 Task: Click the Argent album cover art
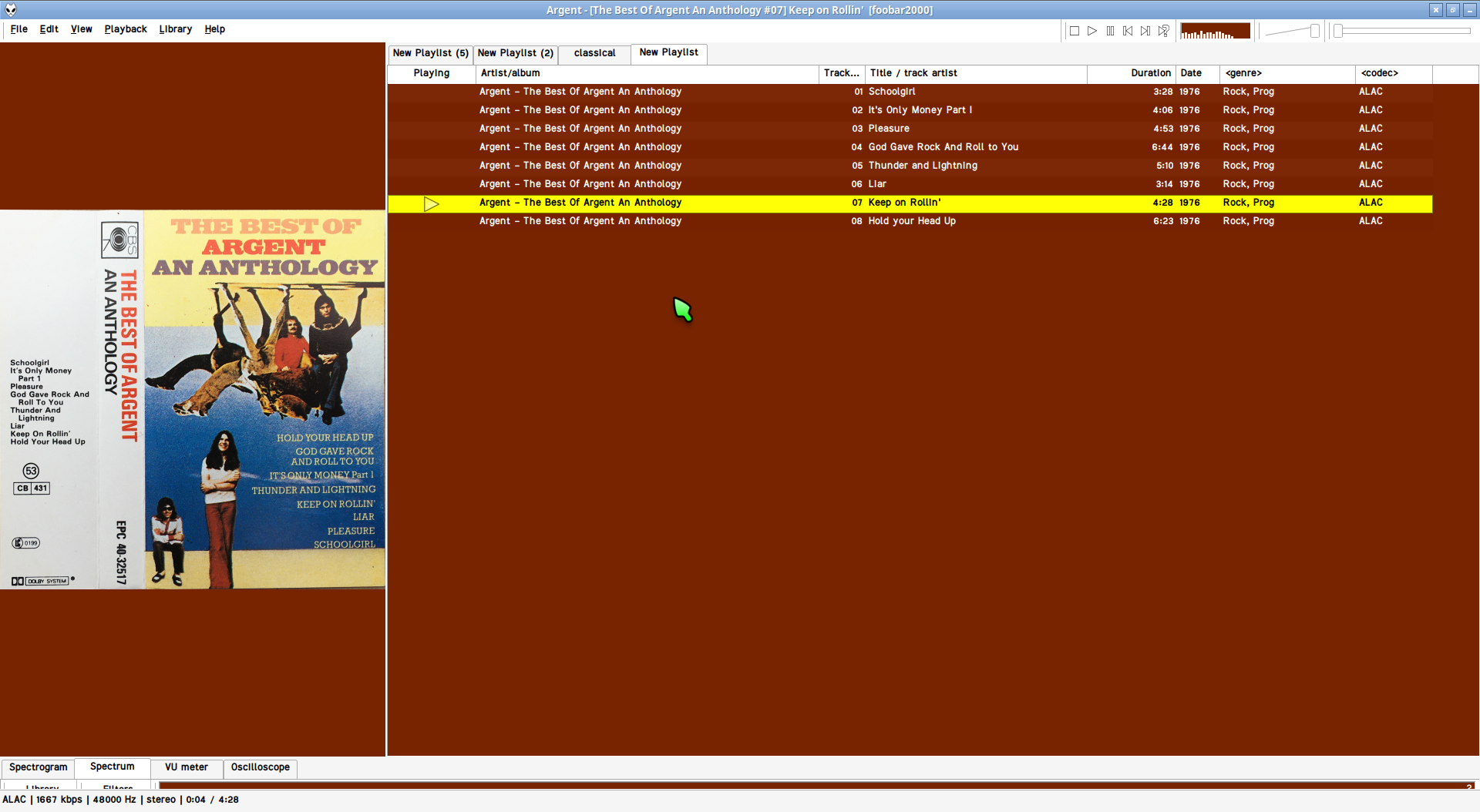click(x=193, y=400)
